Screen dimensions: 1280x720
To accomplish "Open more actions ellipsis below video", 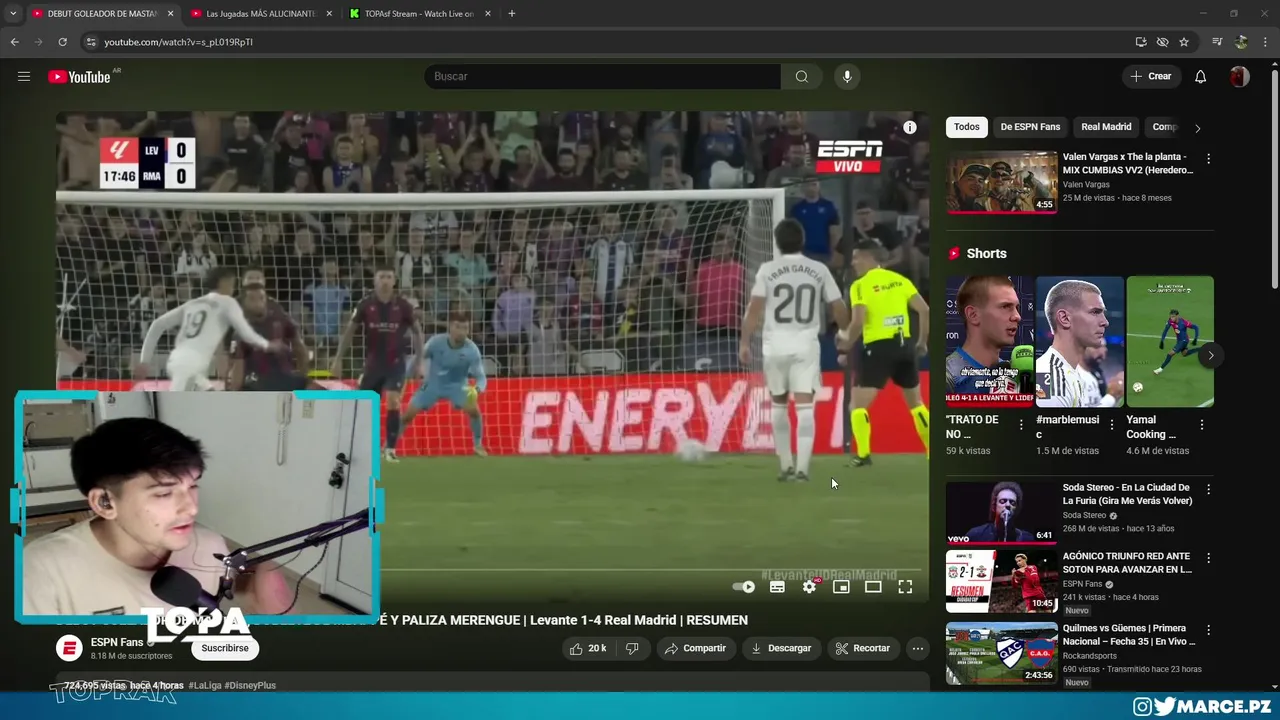I will click(x=917, y=648).
